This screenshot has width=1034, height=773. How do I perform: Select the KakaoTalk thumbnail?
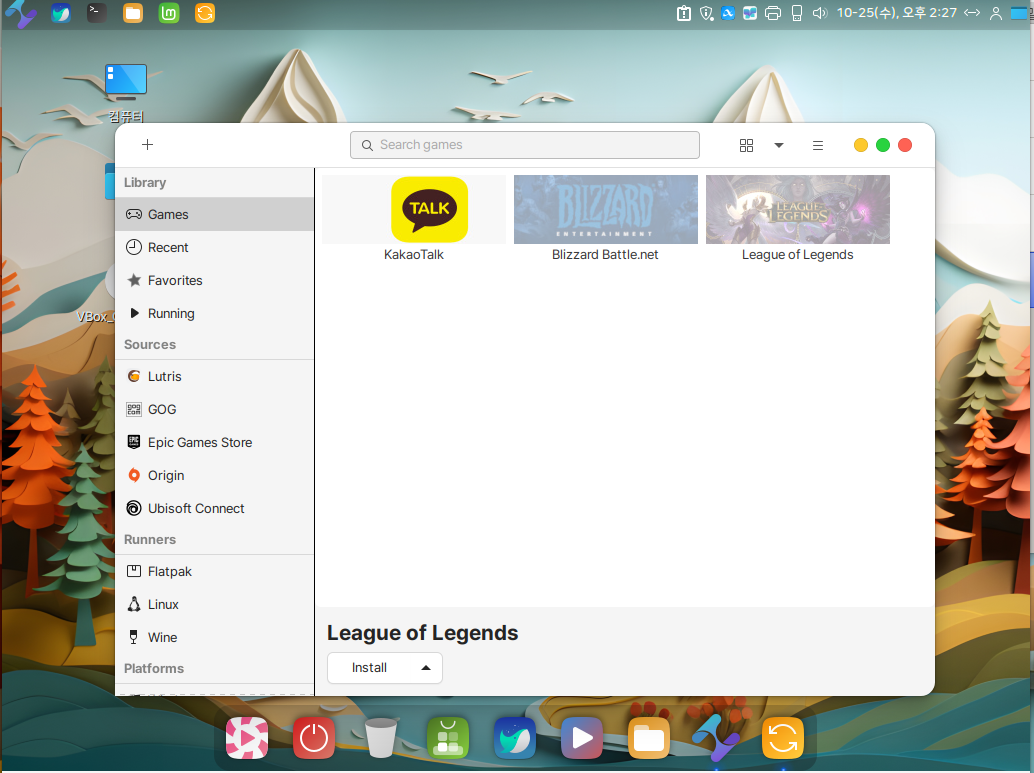pos(429,210)
